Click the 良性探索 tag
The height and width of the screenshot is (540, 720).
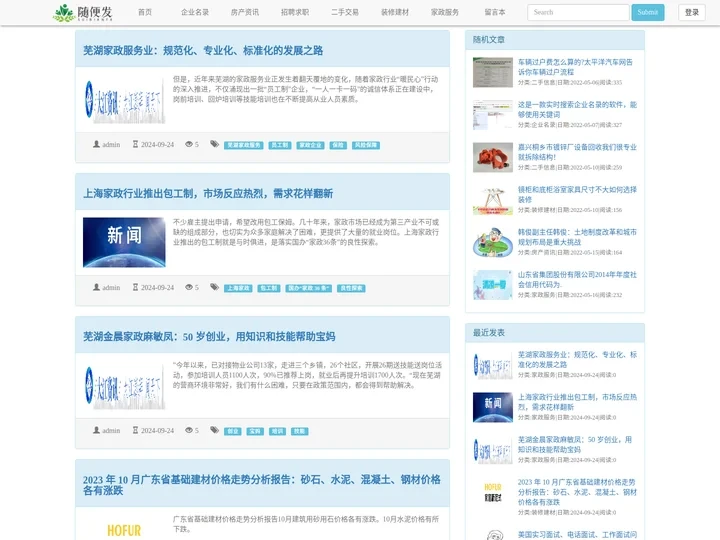click(351, 288)
